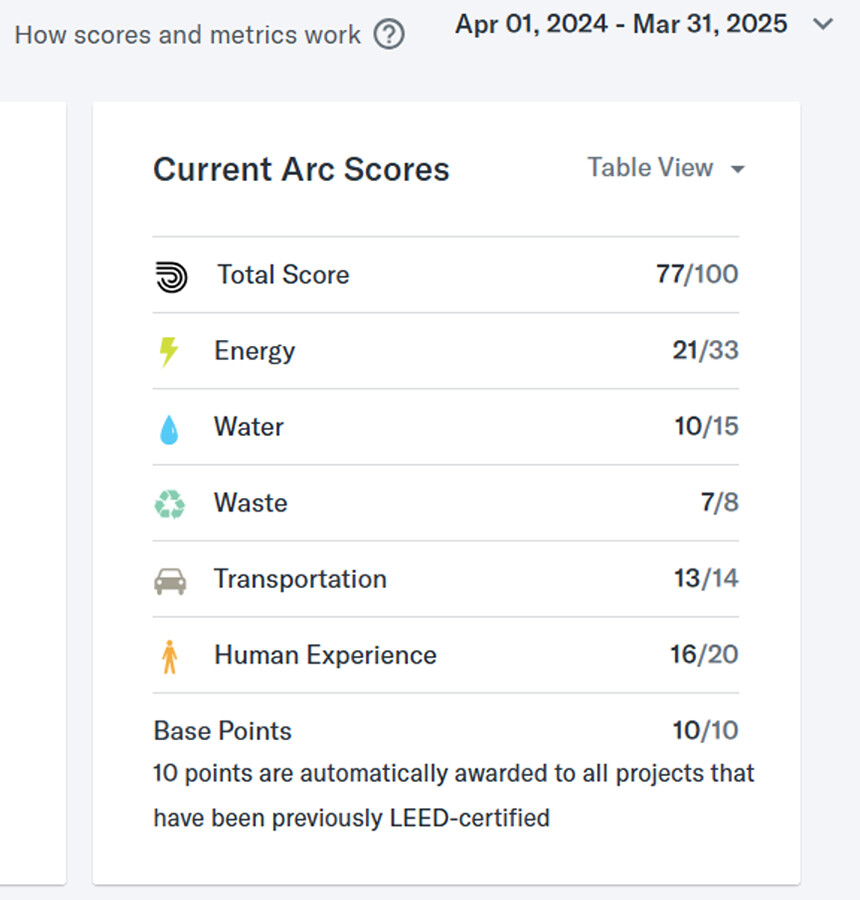Click the Waste recycling icon

[169, 504]
